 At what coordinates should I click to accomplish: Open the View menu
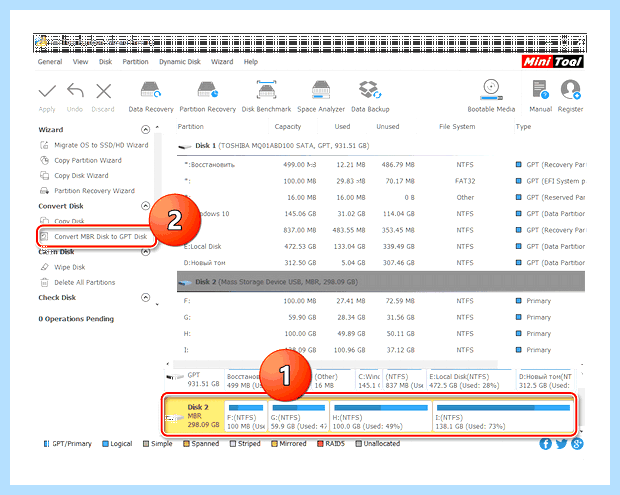tap(80, 62)
